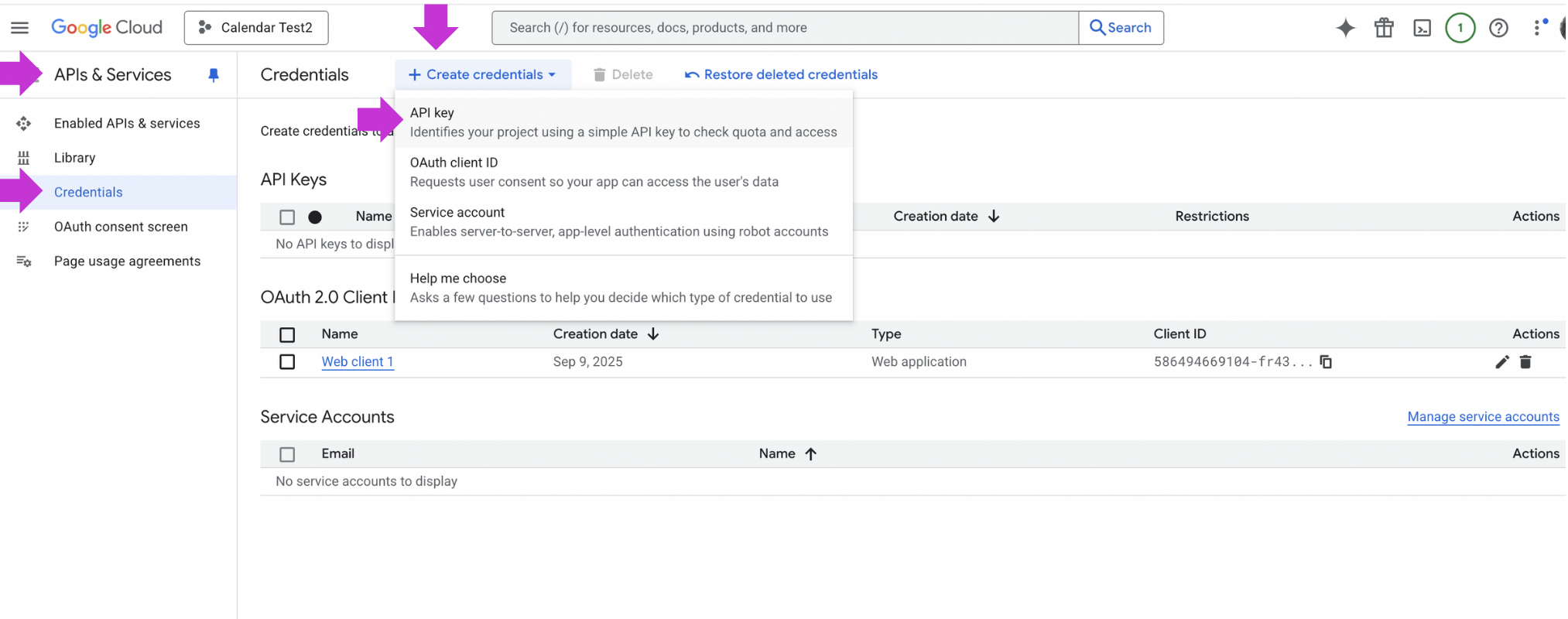This screenshot has width=1568, height=619.
Task: Click the Email column header
Action: coord(337,454)
